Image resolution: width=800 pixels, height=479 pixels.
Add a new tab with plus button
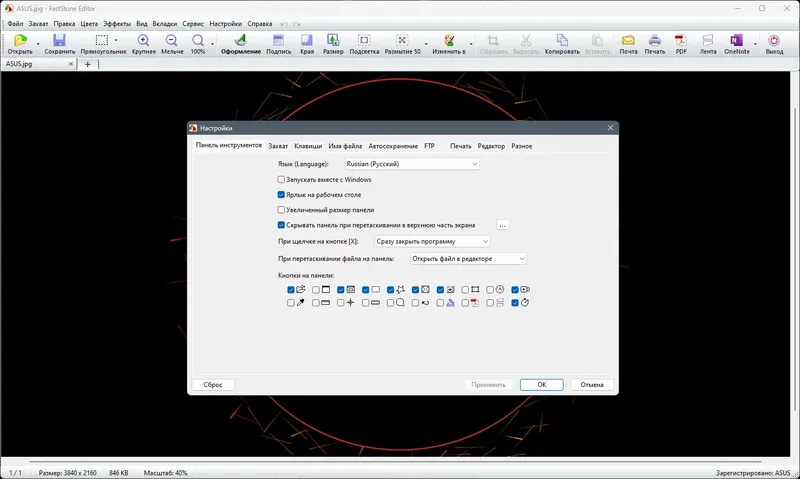click(88, 64)
